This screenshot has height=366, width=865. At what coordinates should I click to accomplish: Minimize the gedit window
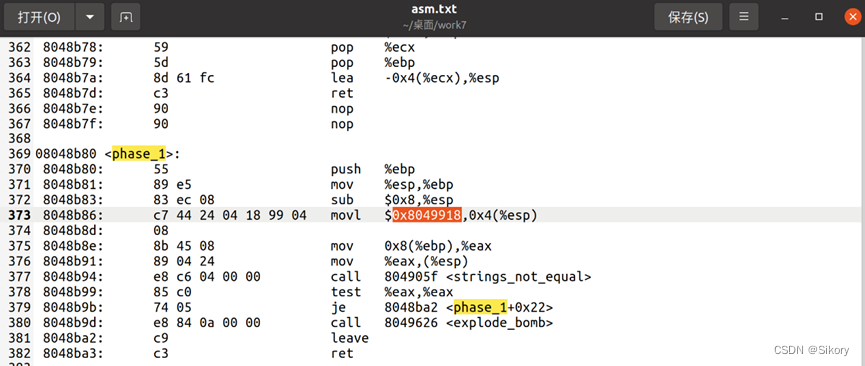pyautogui.click(x=784, y=17)
